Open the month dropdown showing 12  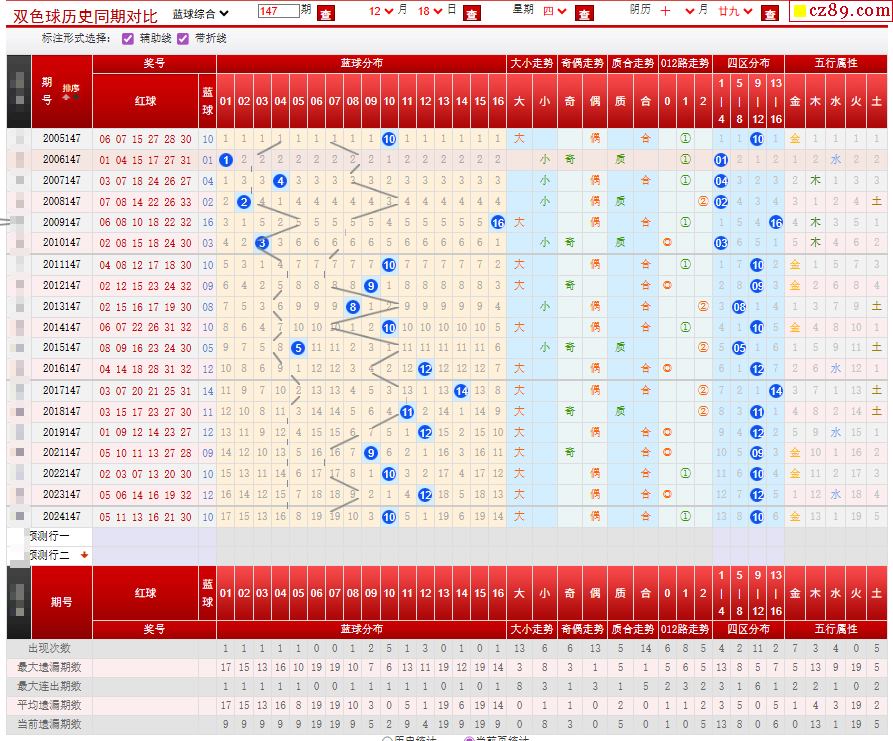(381, 11)
